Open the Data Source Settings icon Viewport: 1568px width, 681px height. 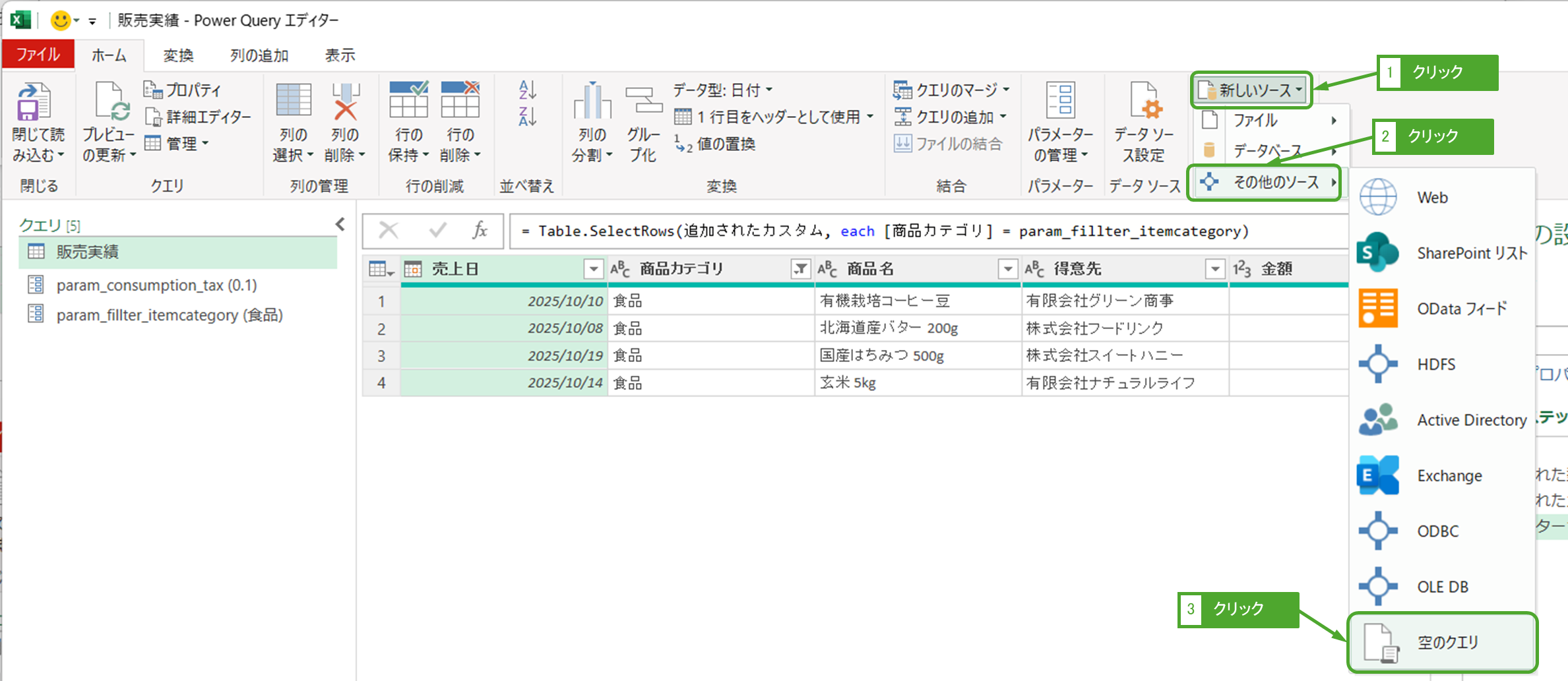tap(1144, 104)
